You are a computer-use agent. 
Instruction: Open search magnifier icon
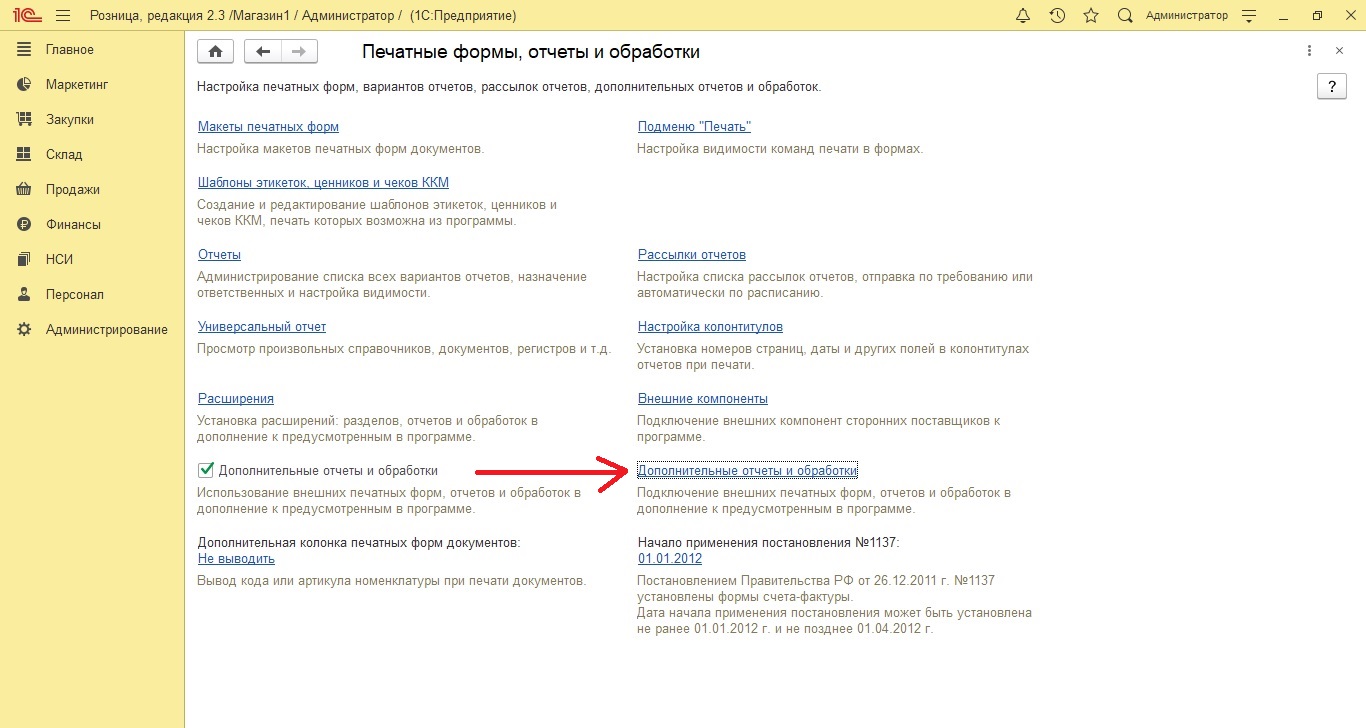pyautogui.click(x=1125, y=16)
